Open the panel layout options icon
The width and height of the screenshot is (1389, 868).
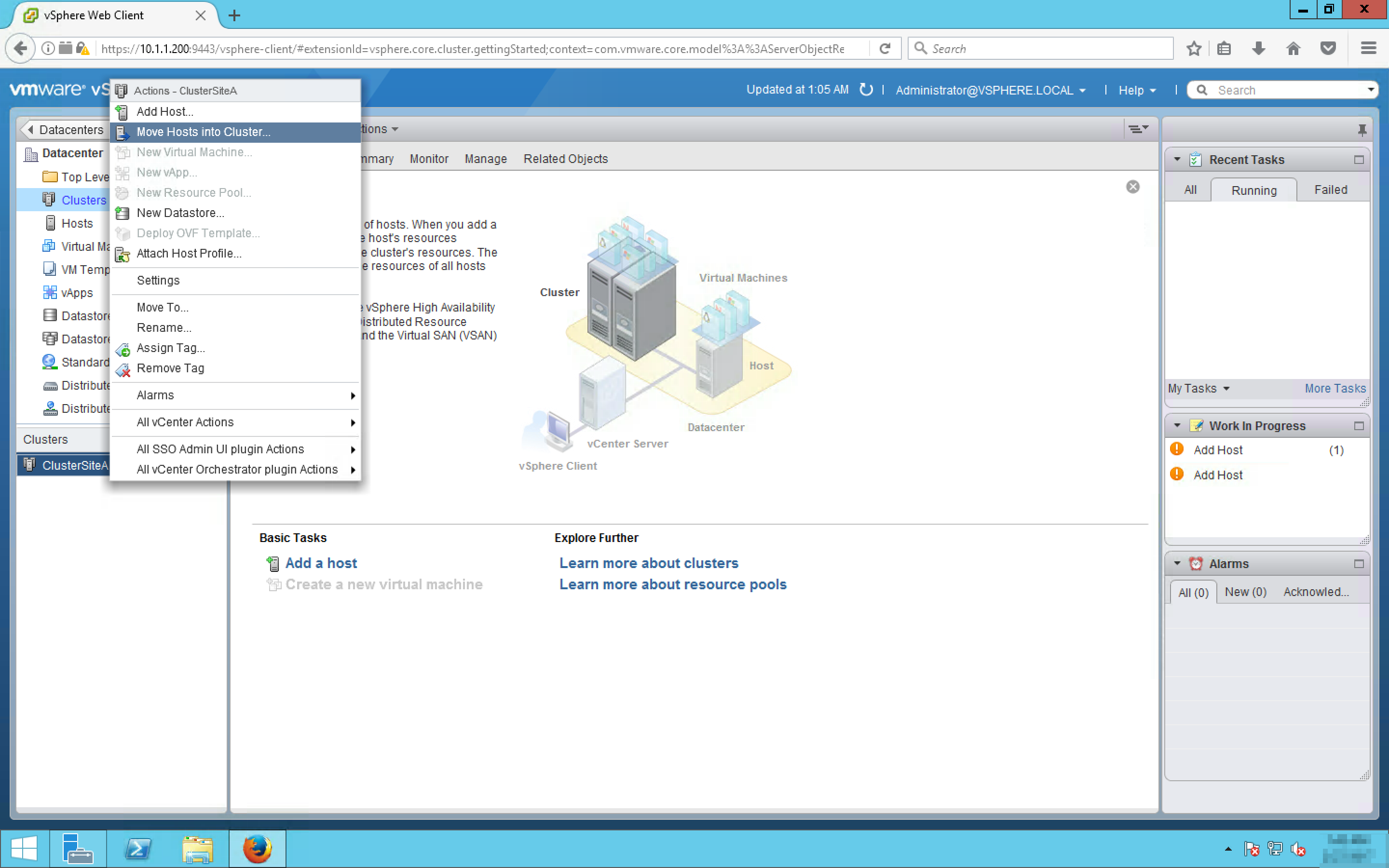pos(1138,129)
